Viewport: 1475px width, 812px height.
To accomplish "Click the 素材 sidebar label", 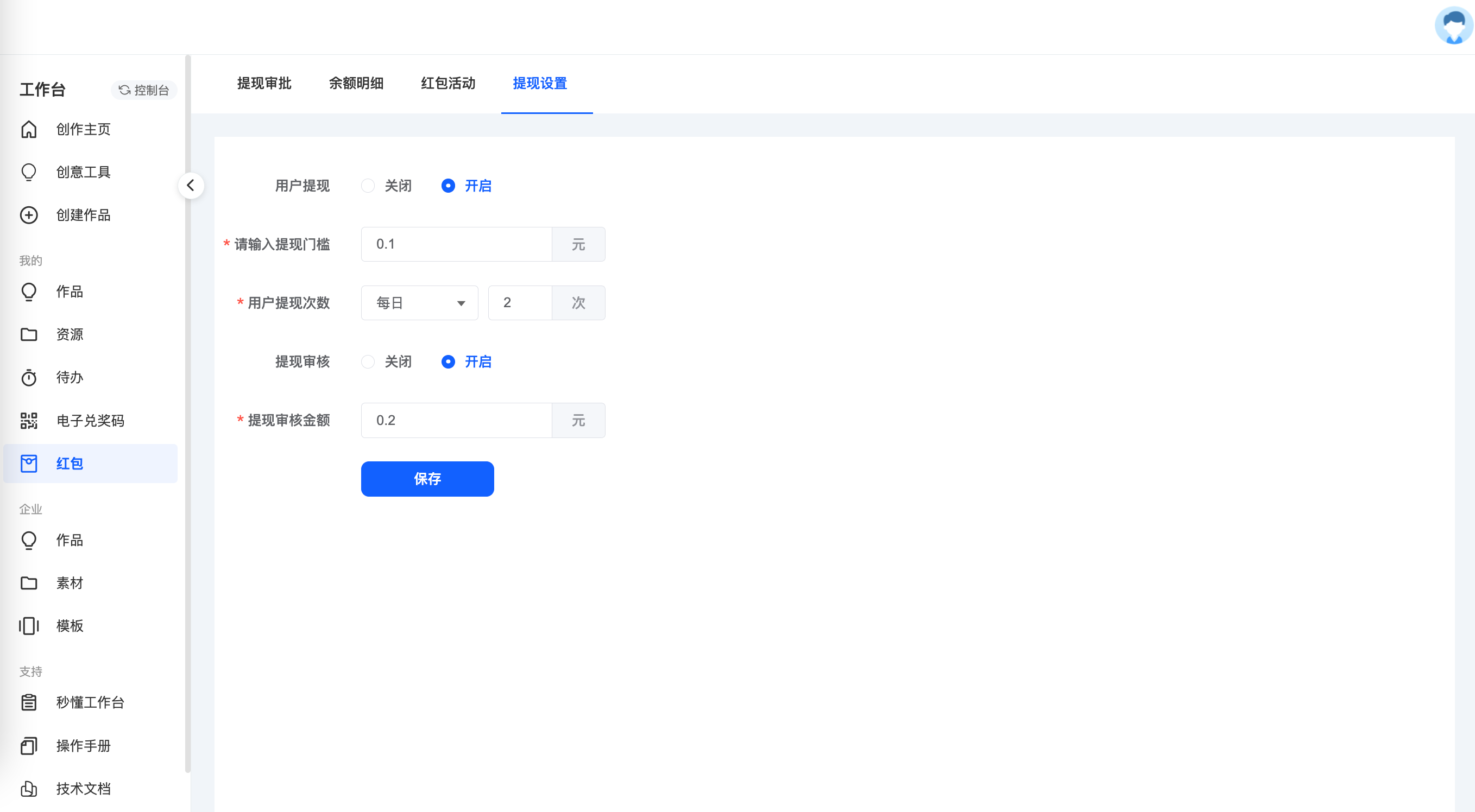I will pos(70,583).
